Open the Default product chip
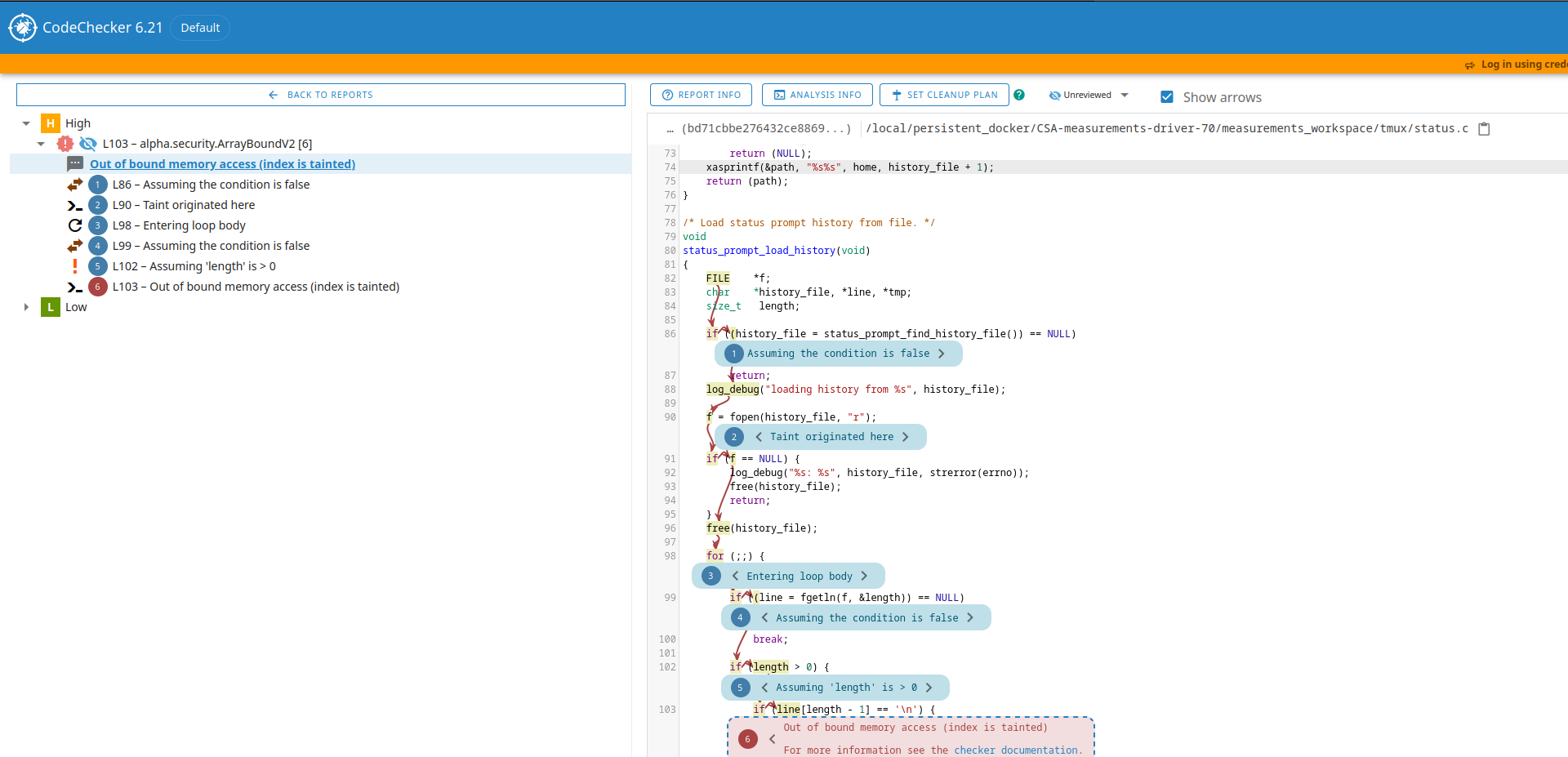Viewport: 1568px width, 757px height. 200,28
